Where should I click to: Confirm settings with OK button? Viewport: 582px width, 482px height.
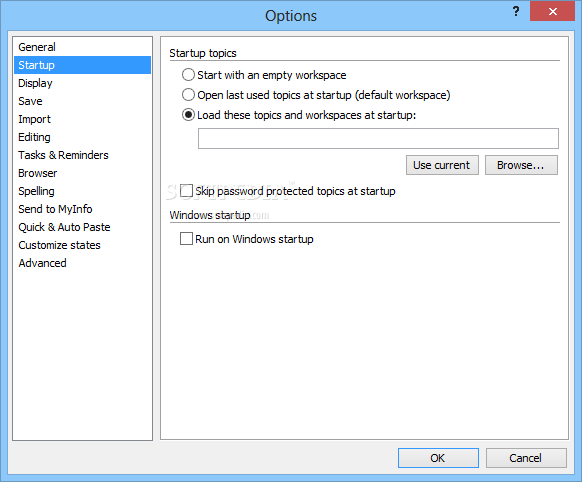(x=438, y=458)
